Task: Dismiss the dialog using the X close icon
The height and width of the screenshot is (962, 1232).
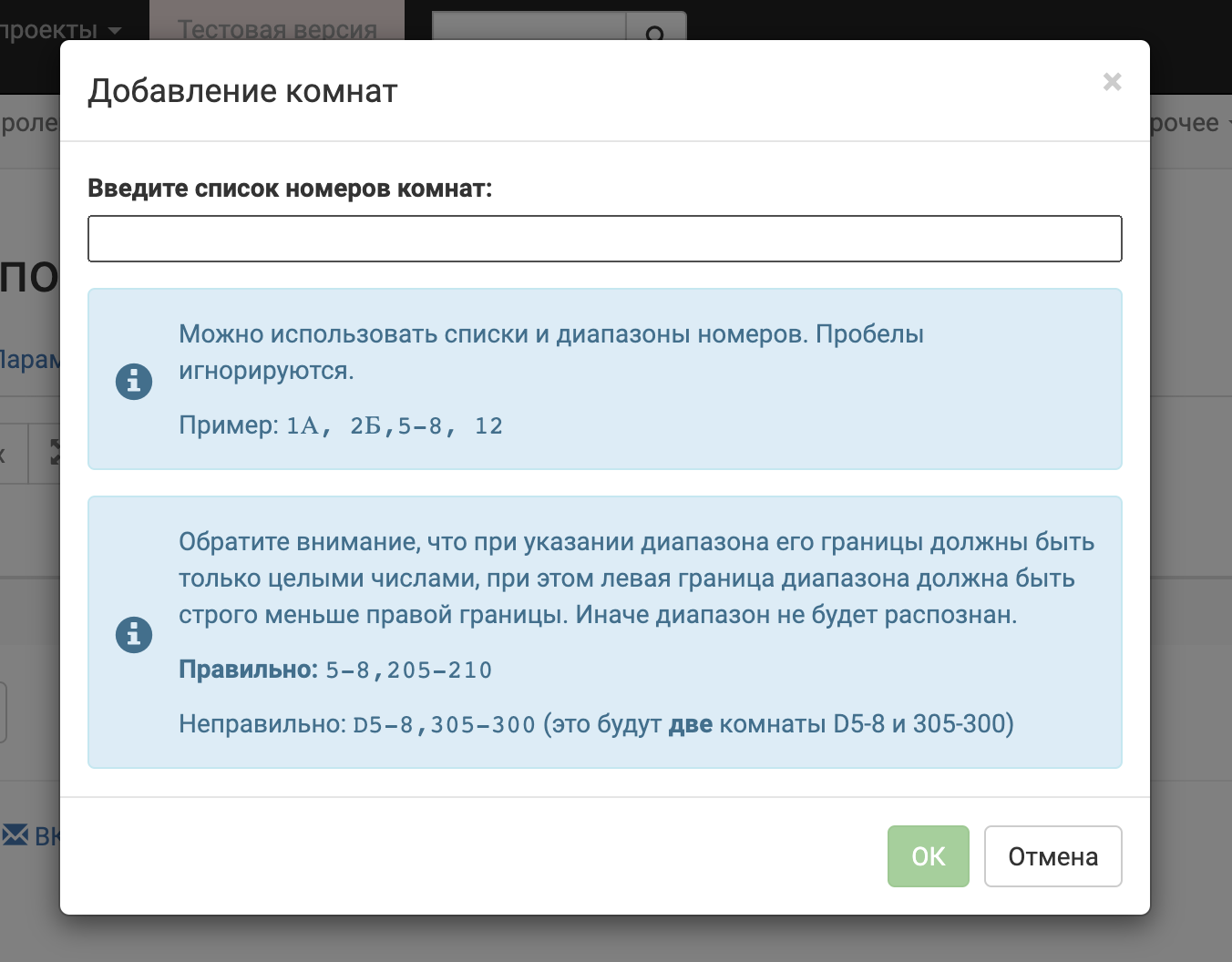Action: pos(1113,83)
